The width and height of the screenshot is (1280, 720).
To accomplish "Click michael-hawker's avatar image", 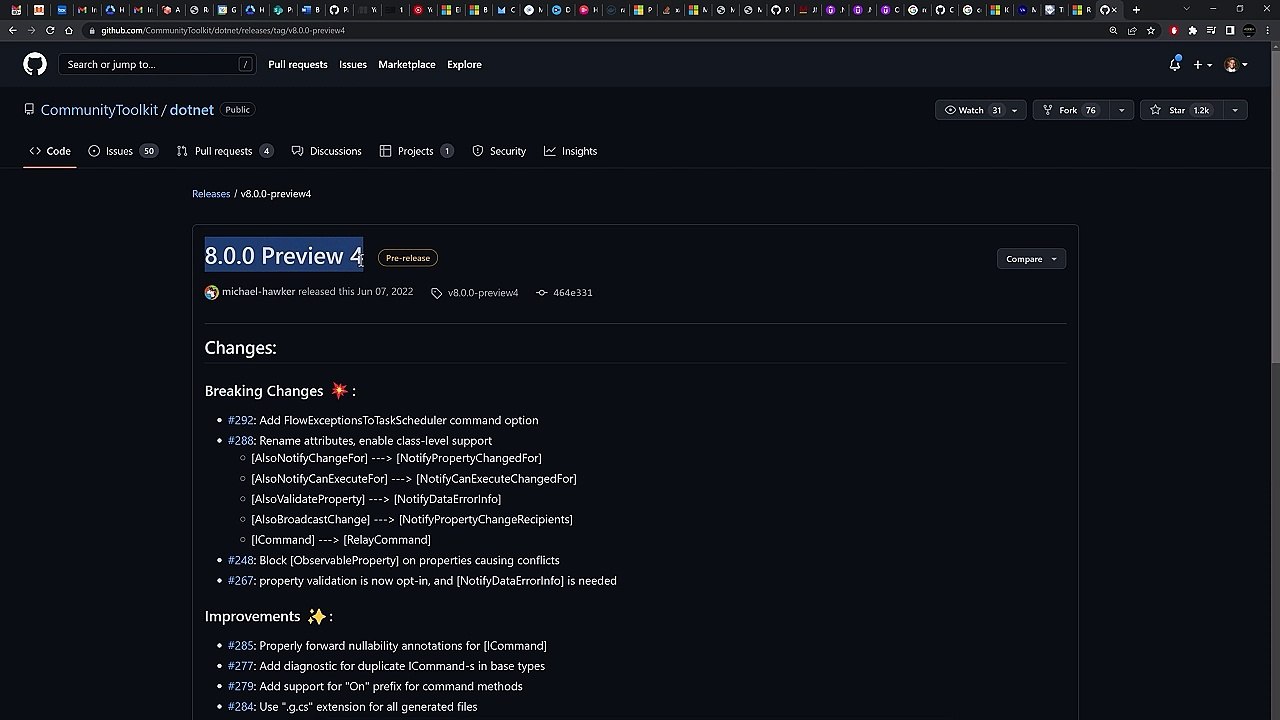I will tap(211, 292).
